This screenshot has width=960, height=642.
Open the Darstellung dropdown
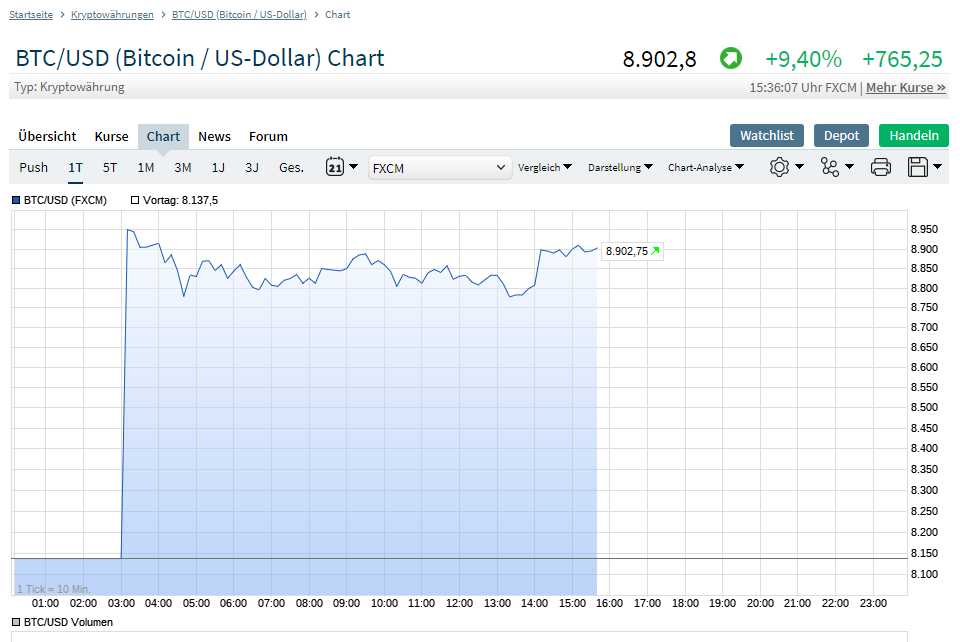click(619, 167)
